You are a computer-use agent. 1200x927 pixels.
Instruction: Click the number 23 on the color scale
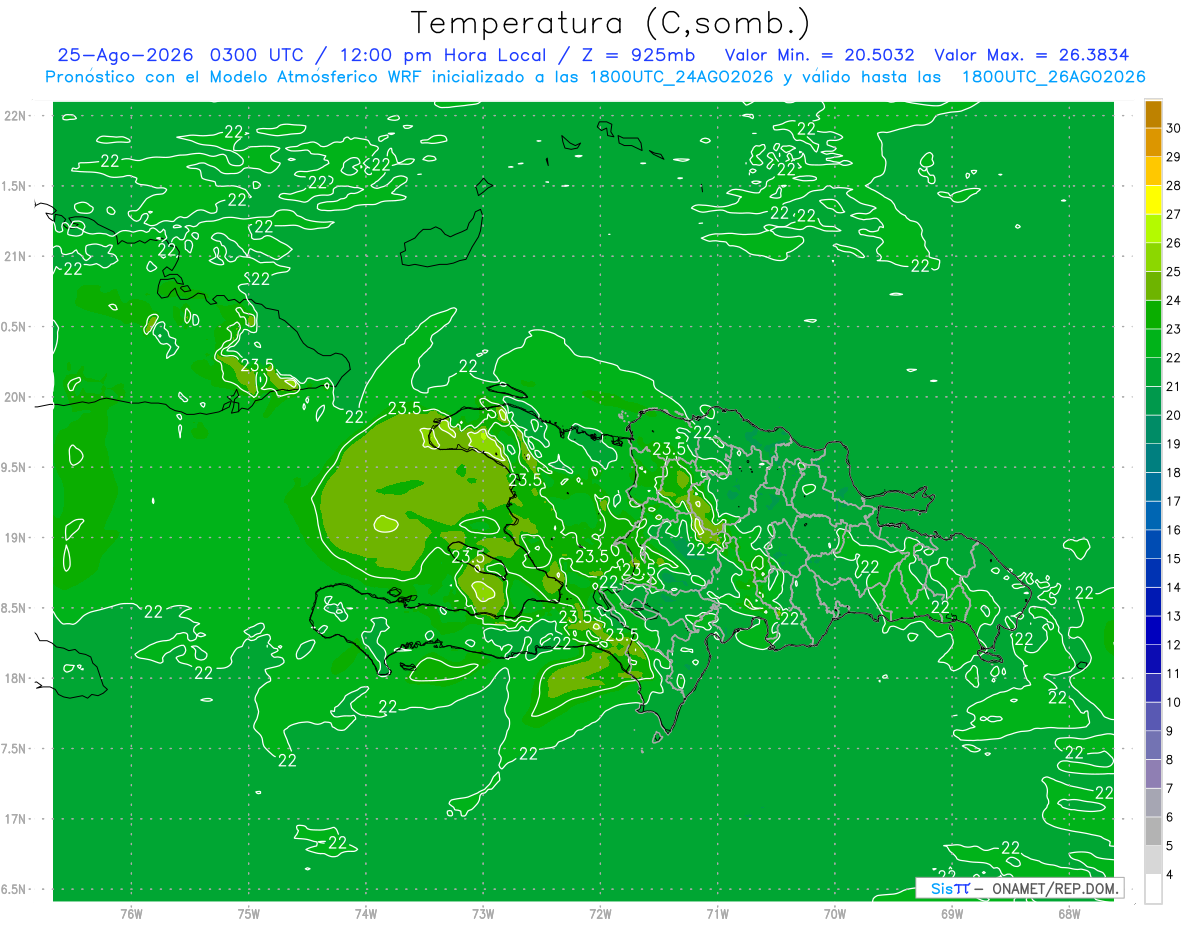click(1174, 329)
